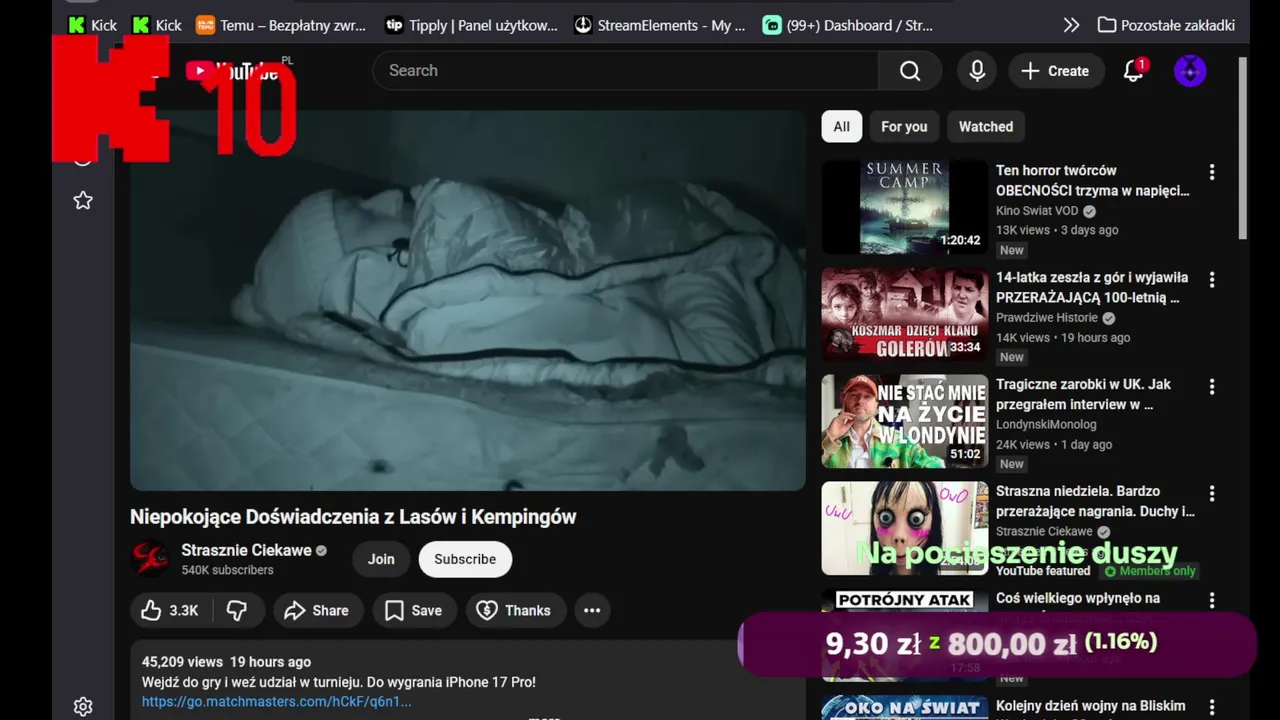Subscribe to Strasznie Ciekawe
Screen dimensions: 1280x720
click(465, 559)
